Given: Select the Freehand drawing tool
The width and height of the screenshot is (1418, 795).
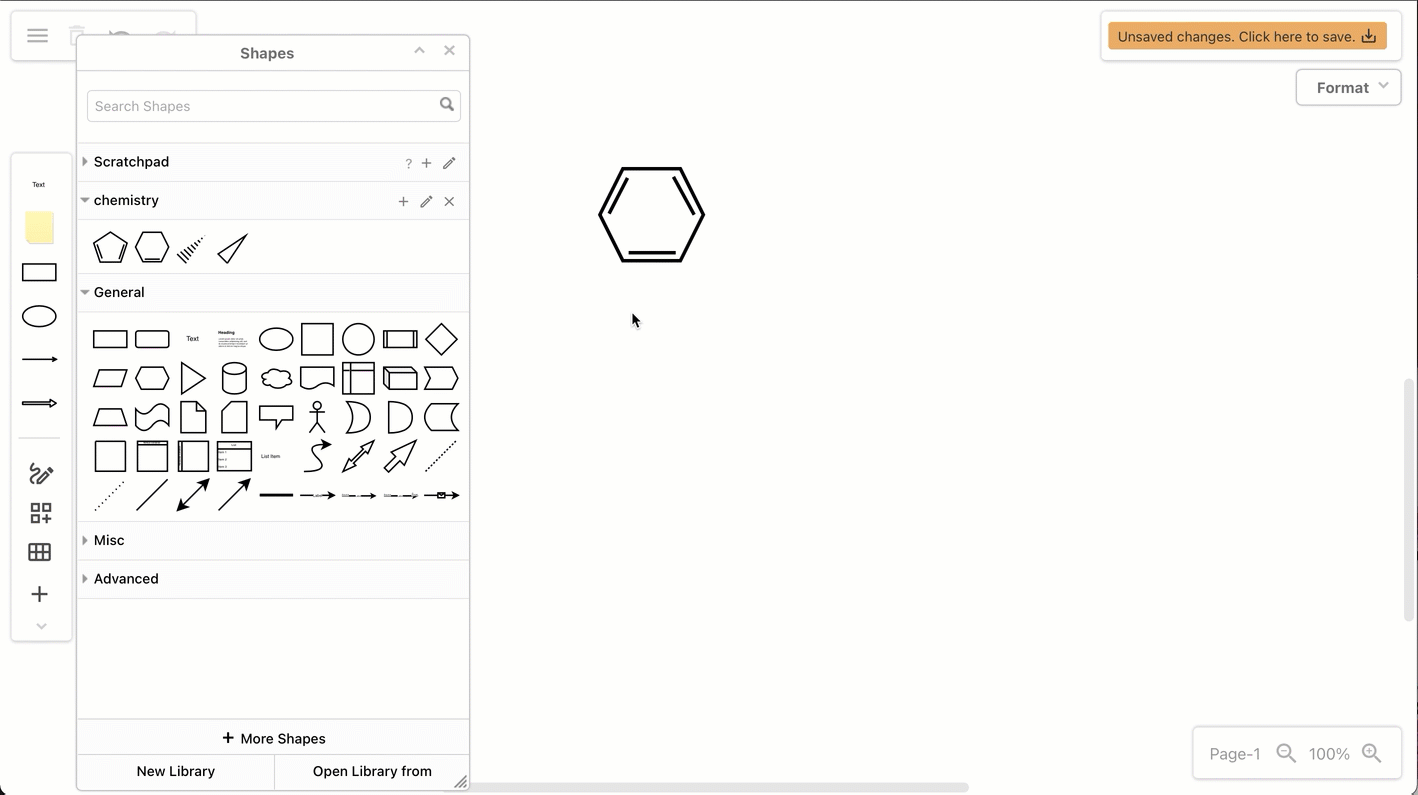Looking at the screenshot, I should [40, 473].
